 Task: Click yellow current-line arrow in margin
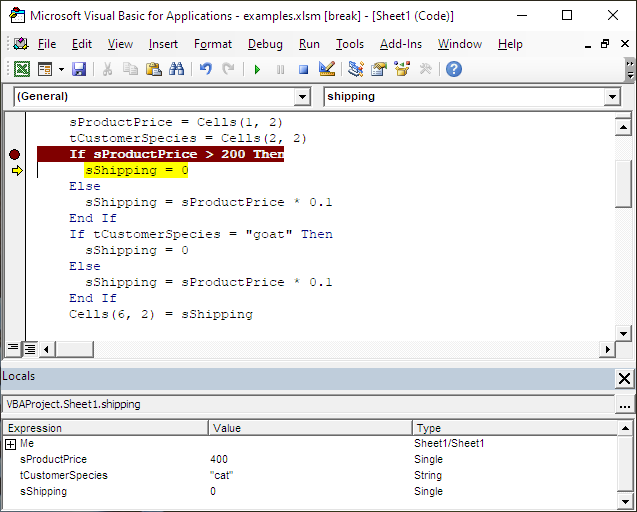(17, 171)
